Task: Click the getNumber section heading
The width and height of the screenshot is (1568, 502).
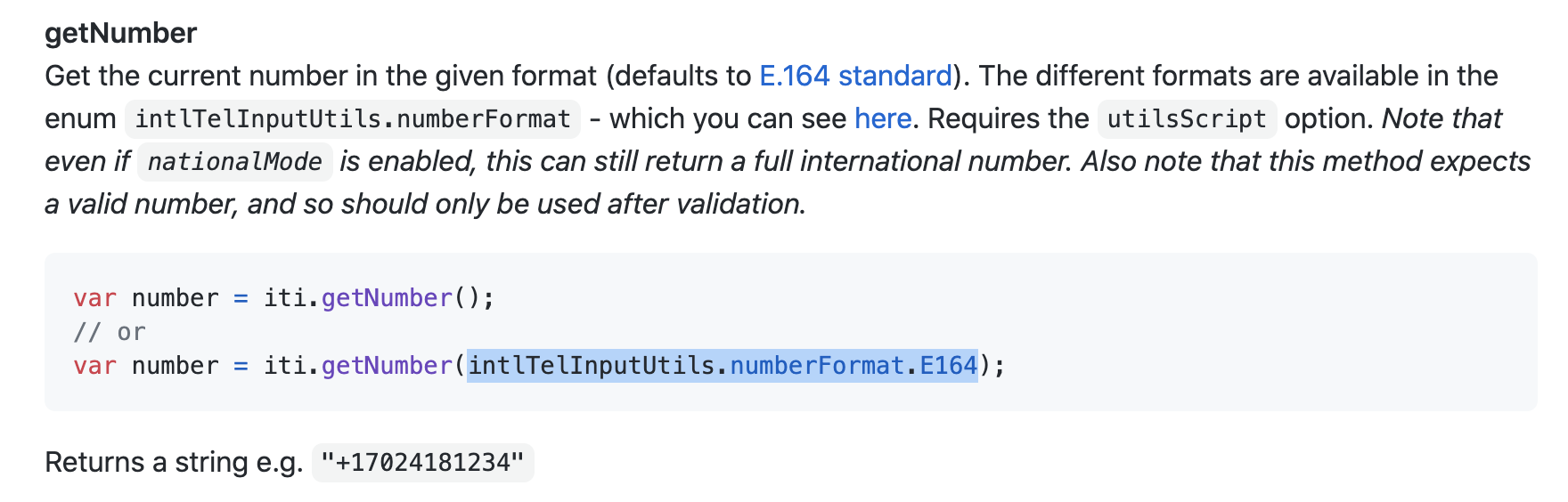Action: click(120, 34)
